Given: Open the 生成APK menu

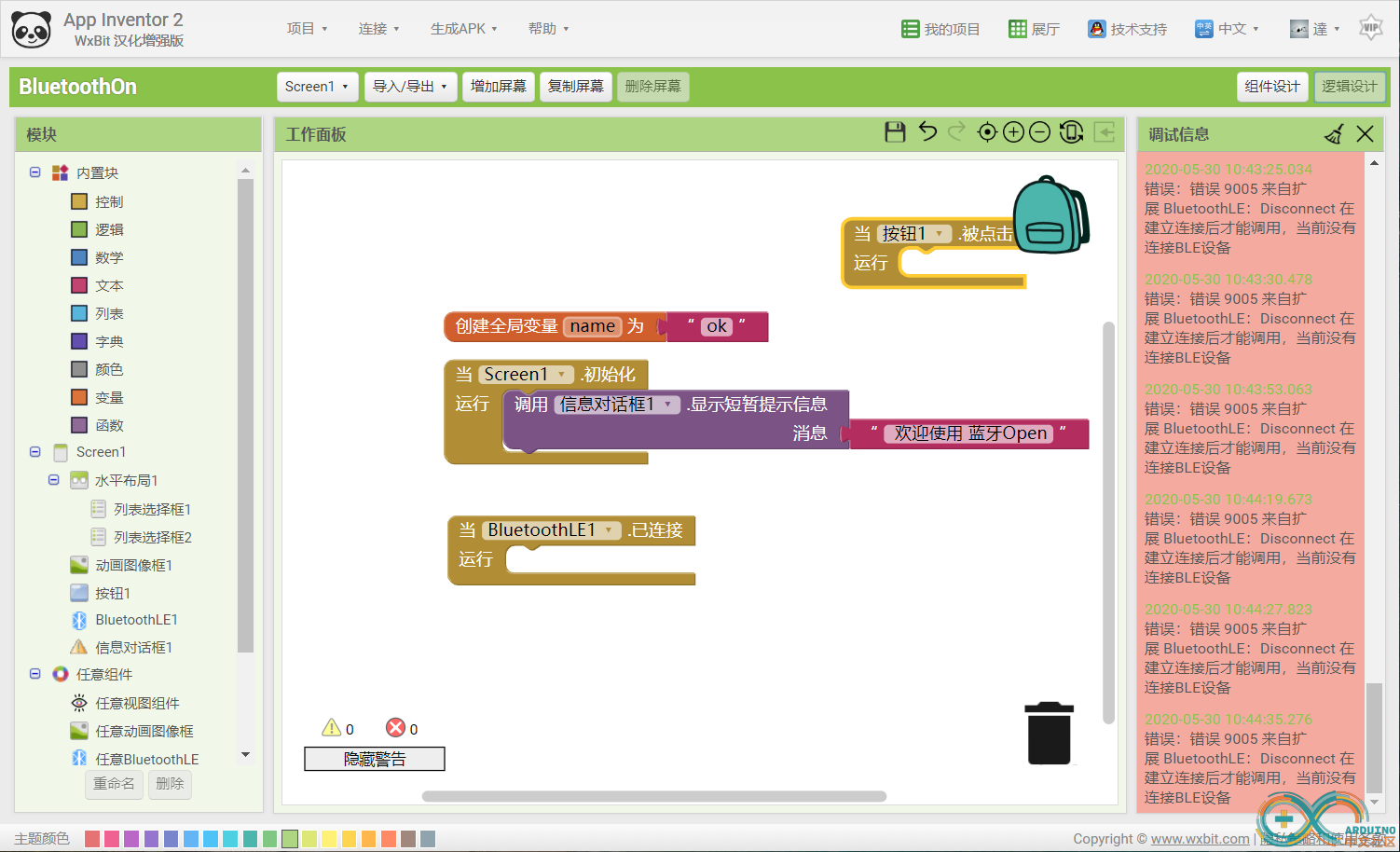Looking at the screenshot, I should 463,29.
